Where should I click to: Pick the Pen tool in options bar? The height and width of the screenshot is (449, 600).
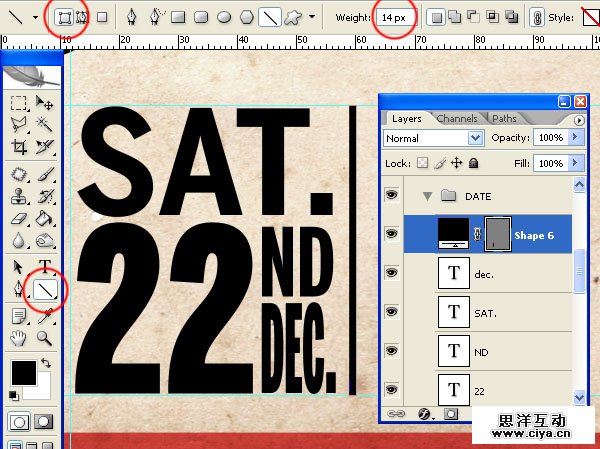(132, 17)
